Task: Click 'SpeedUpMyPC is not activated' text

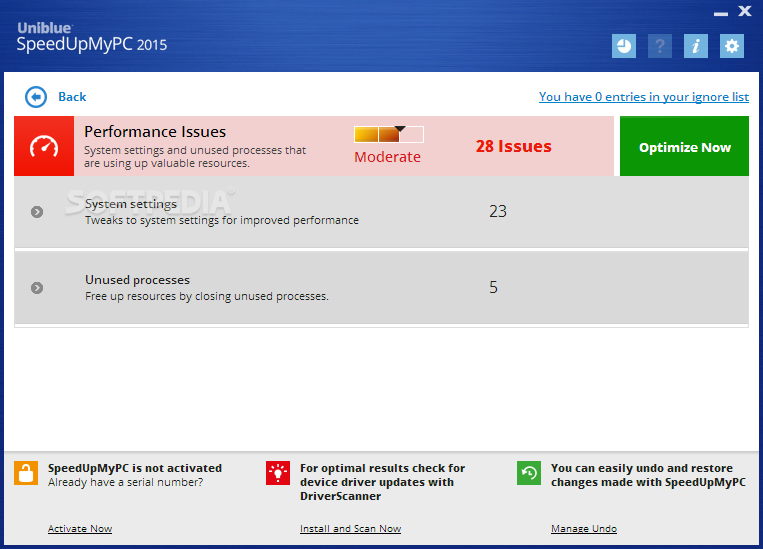Action: 135,468
